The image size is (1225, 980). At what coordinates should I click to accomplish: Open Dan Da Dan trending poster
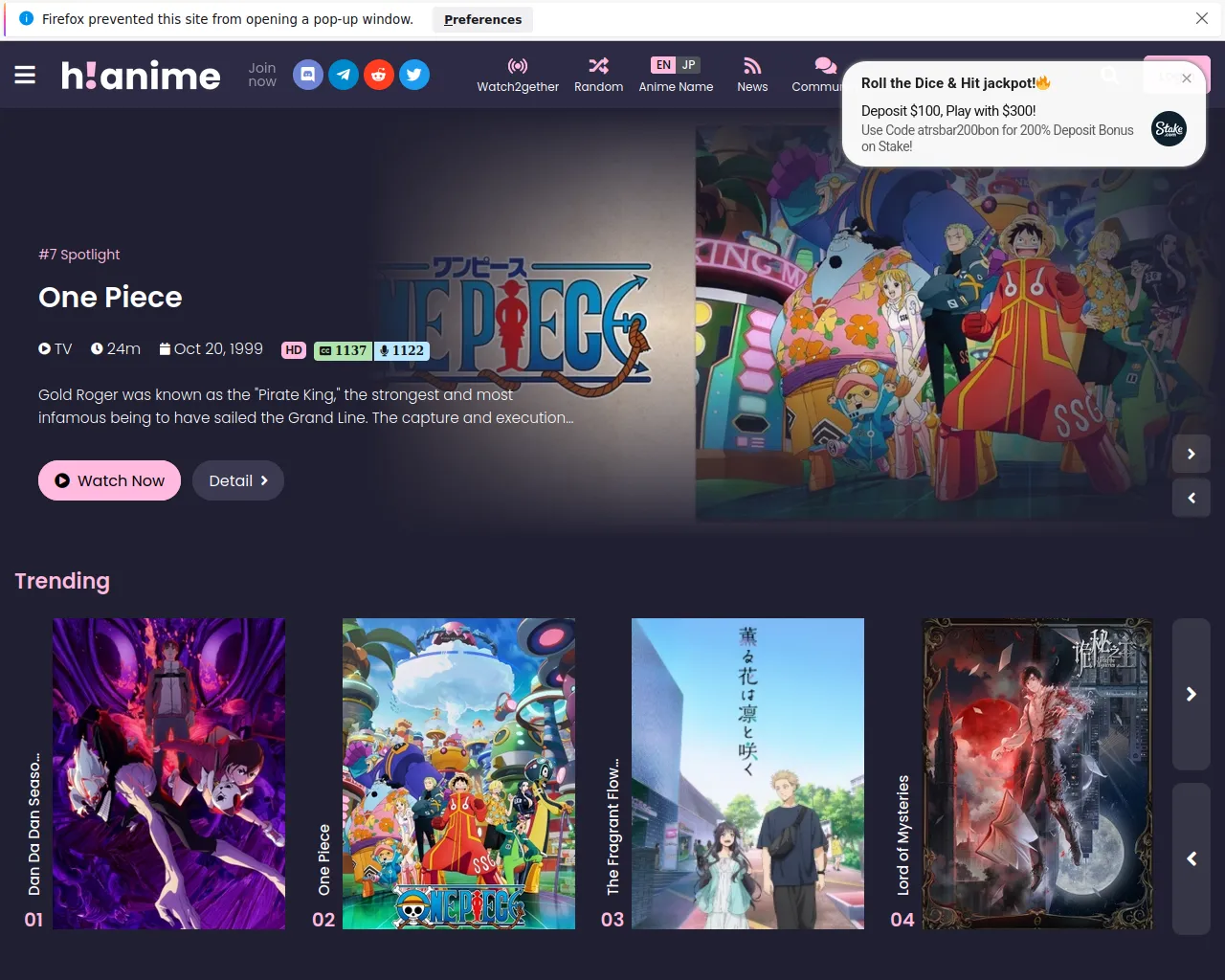pyautogui.click(x=168, y=773)
